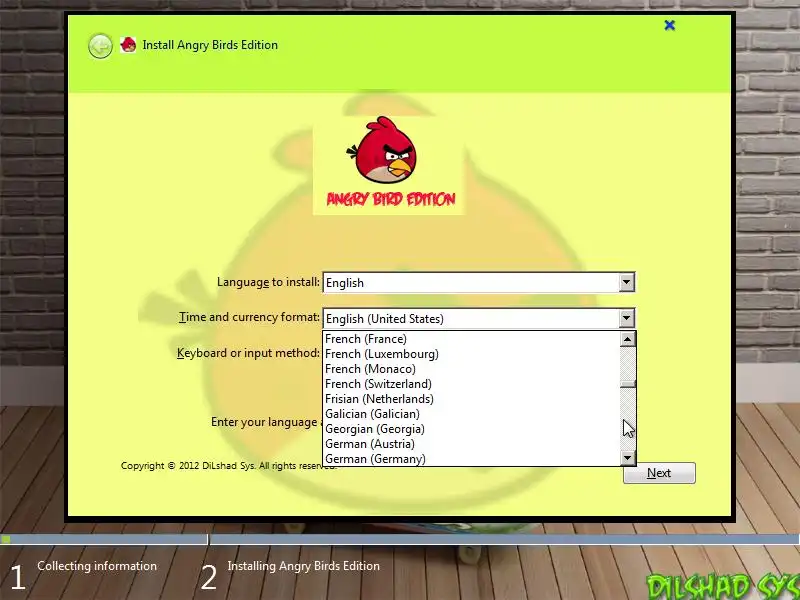Select French (France) from the list
The width and height of the screenshot is (800, 600).
(x=471, y=339)
